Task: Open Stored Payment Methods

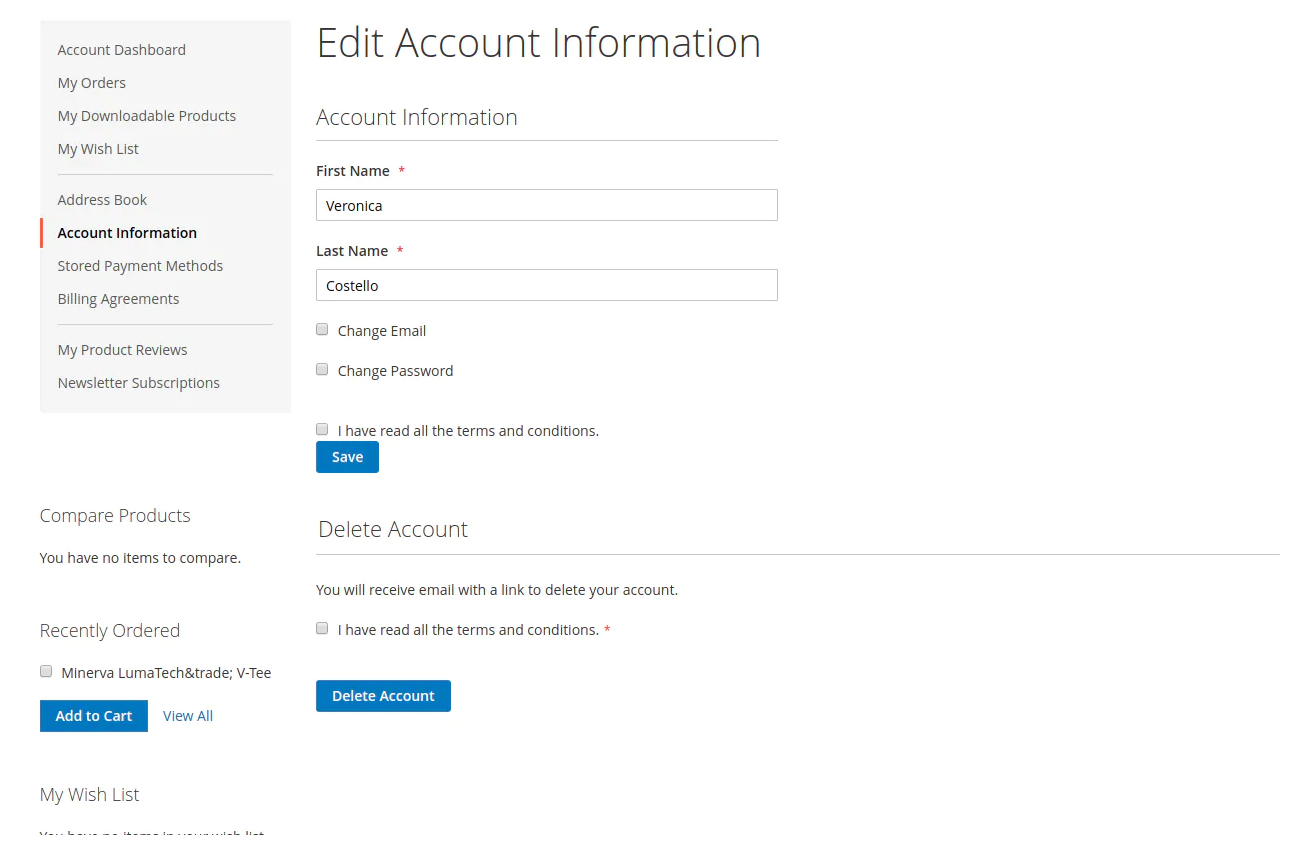Action: coord(140,265)
